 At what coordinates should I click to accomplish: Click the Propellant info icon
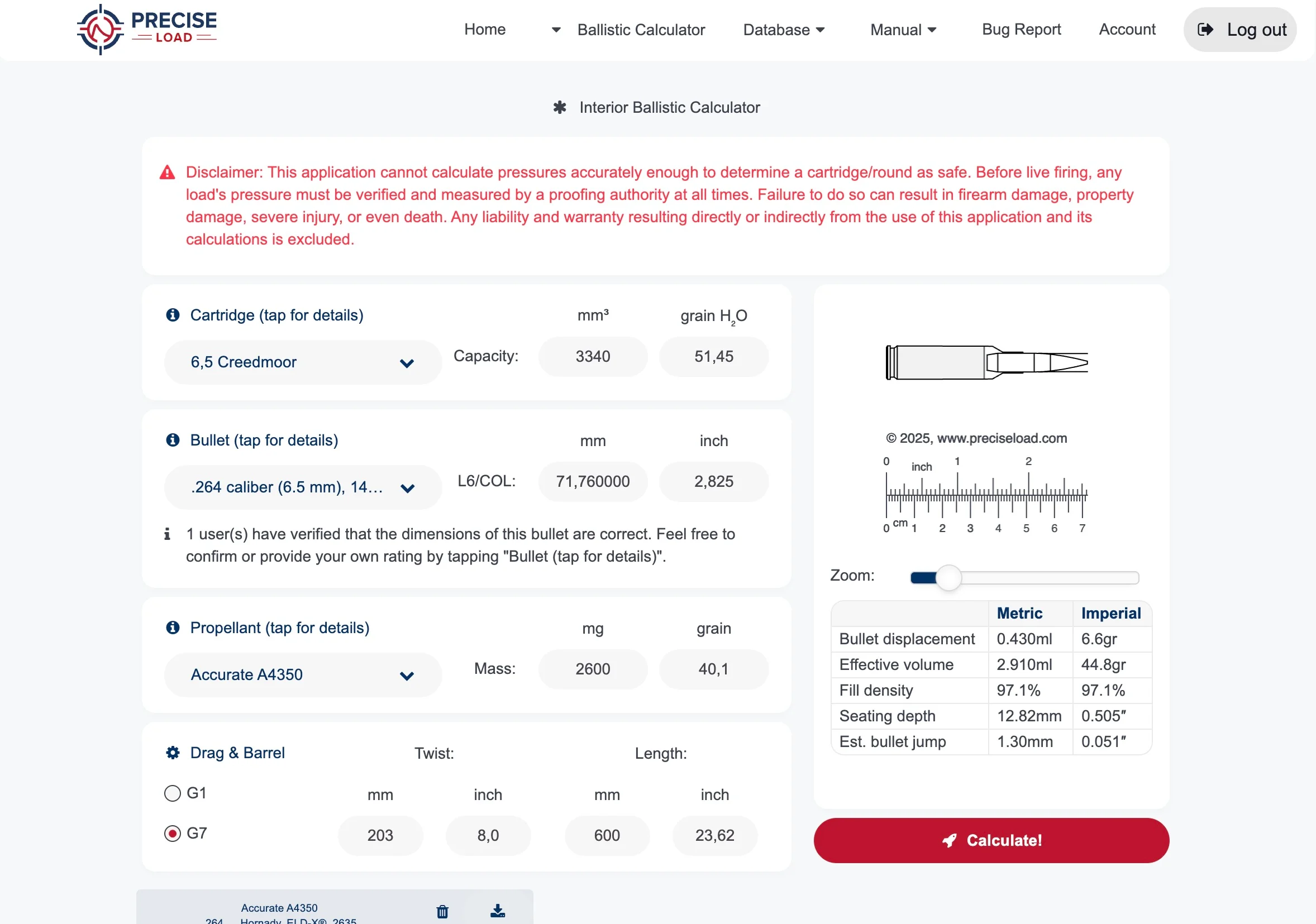coord(173,628)
